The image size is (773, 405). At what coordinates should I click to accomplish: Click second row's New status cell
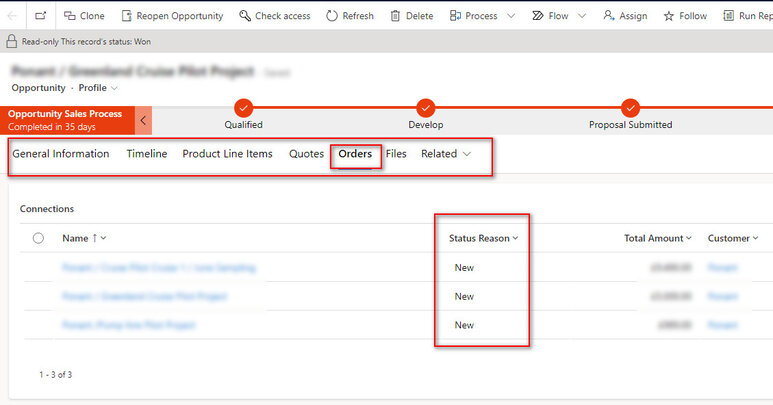(x=464, y=296)
